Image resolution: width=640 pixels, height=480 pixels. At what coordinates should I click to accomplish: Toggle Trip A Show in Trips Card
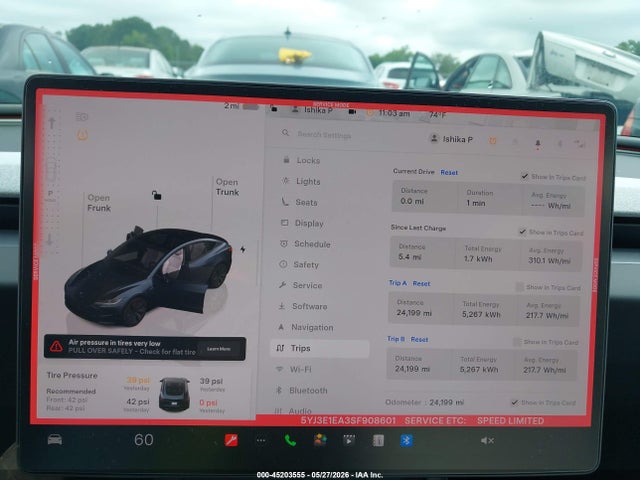(x=520, y=287)
